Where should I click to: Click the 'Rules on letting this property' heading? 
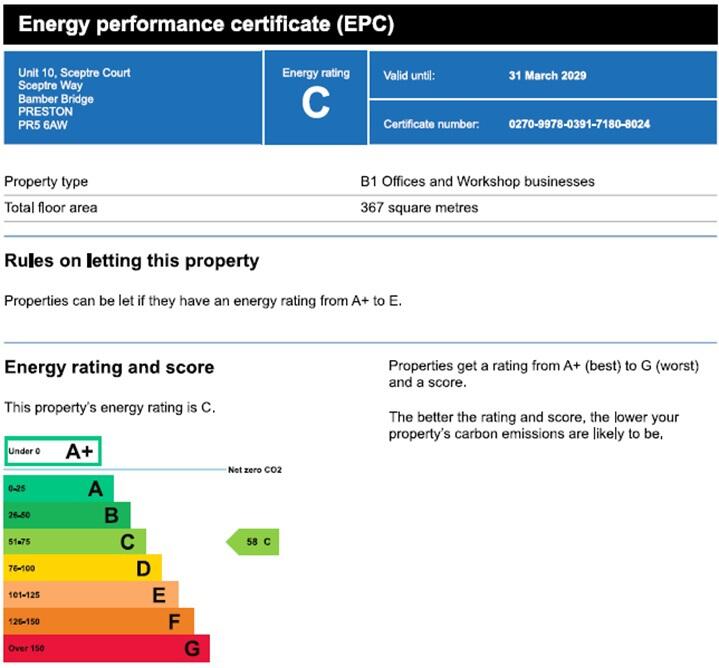(x=132, y=261)
